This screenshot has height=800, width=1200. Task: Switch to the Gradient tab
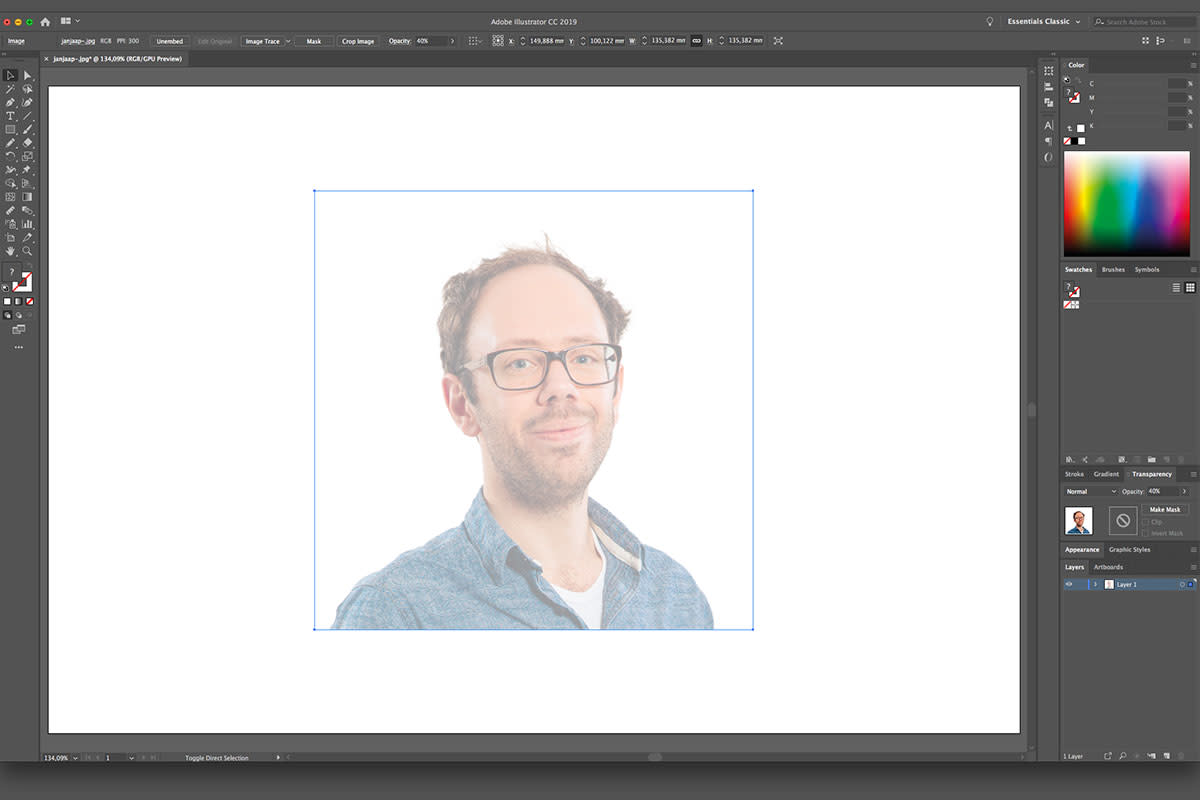point(1106,474)
